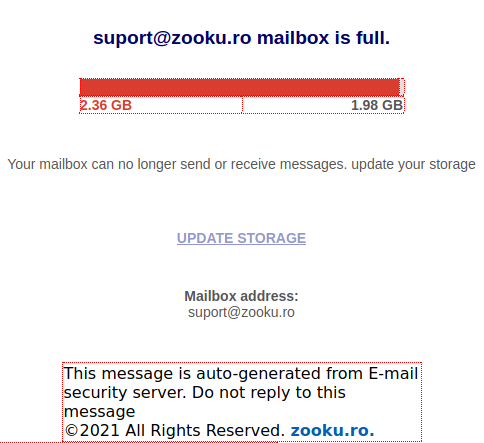Click the standalone "message" word in footer
Viewport: 484px width, 443px height.
(x=99, y=412)
